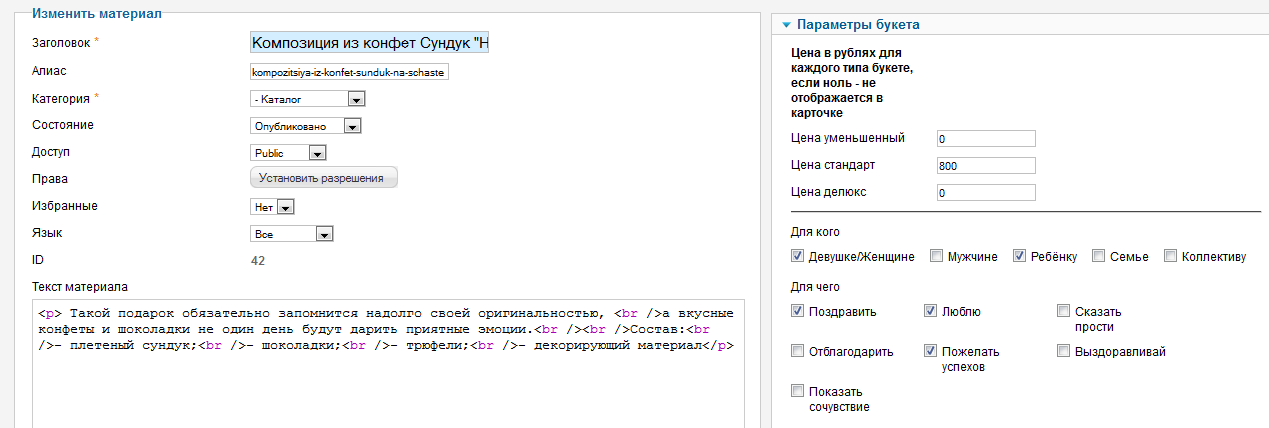Image resolution: width=1269 pixels, height=428 pixels.
Task: Uncheck the Поздравить checkbox
Action: pyautogui.click(x=798, y=311)
